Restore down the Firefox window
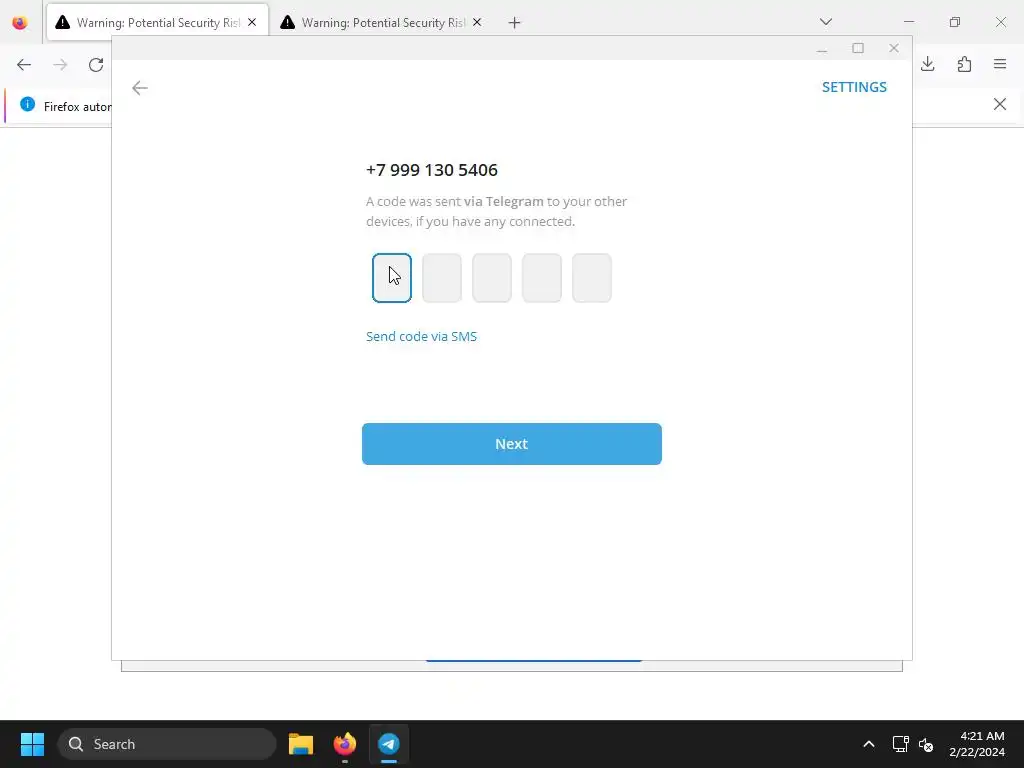1024x768 pixels. [955, 22]
